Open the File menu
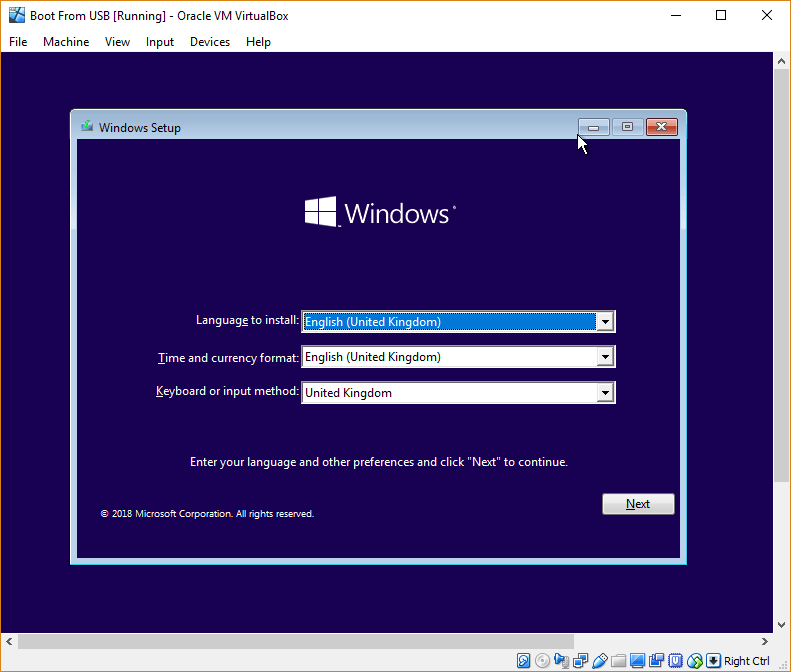The image size is (791, 672). 18,42
